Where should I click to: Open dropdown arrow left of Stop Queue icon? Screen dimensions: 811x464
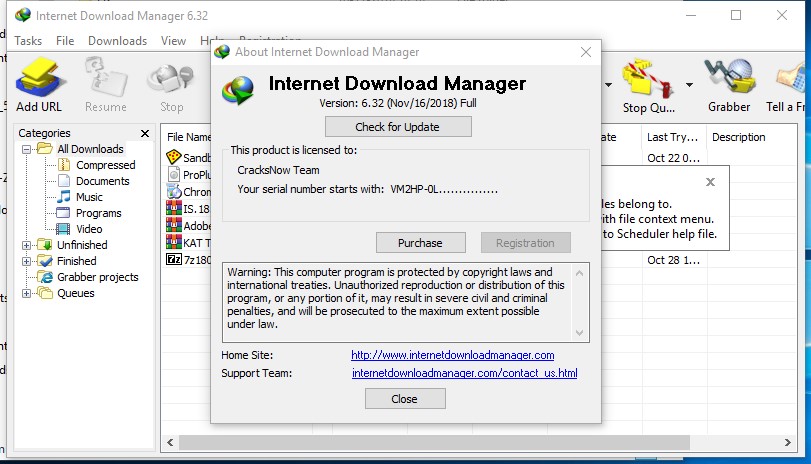coord(608,85)
